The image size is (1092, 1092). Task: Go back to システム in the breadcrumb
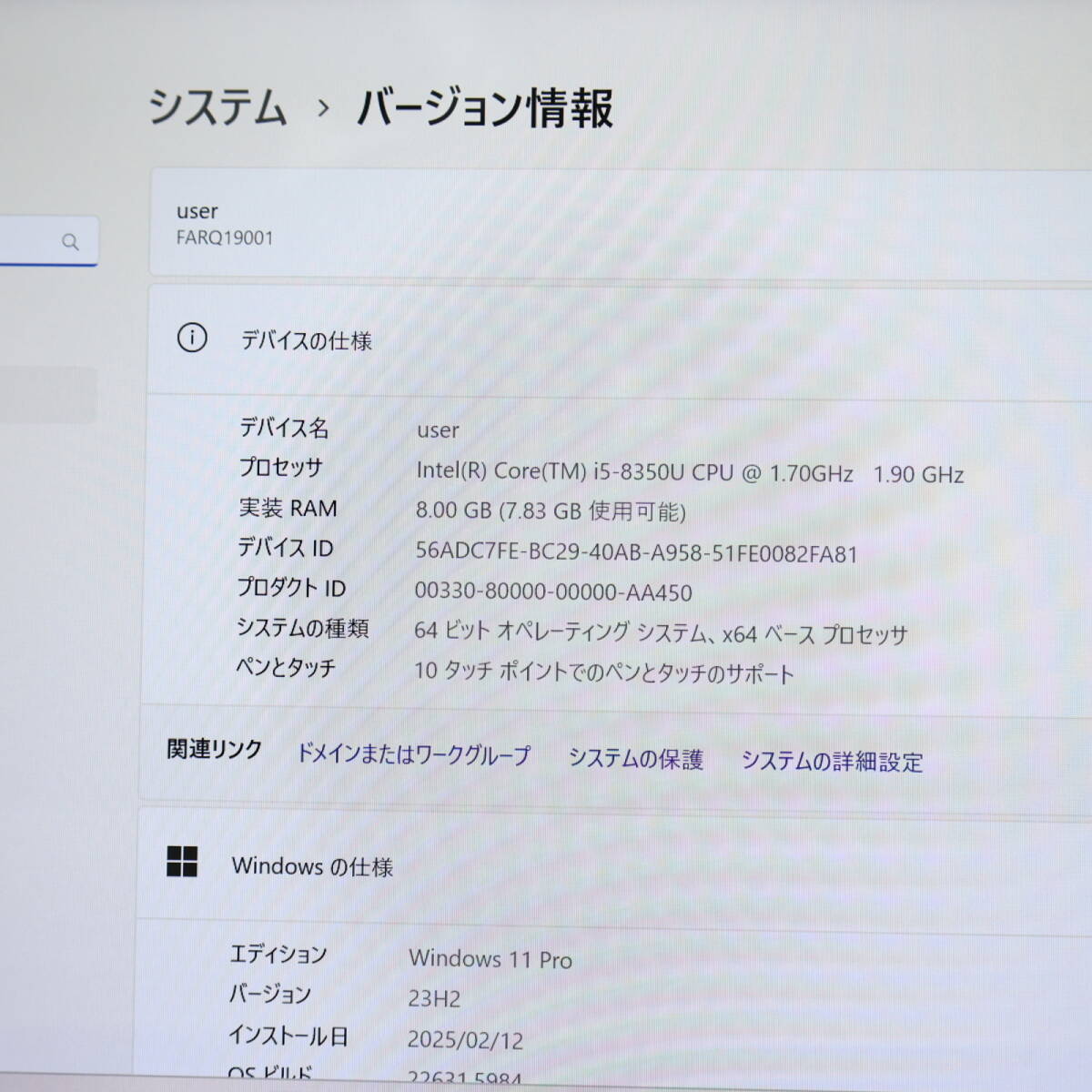coord(217,107)
